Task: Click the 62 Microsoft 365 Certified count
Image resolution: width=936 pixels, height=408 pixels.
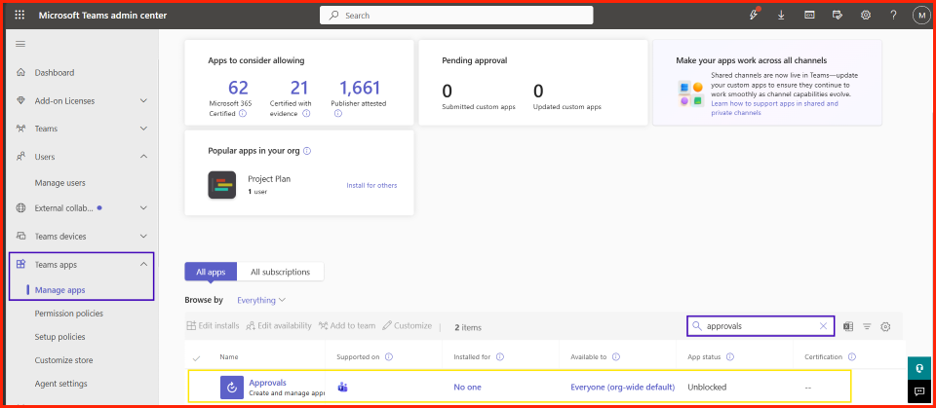Action: click(238, 88)
